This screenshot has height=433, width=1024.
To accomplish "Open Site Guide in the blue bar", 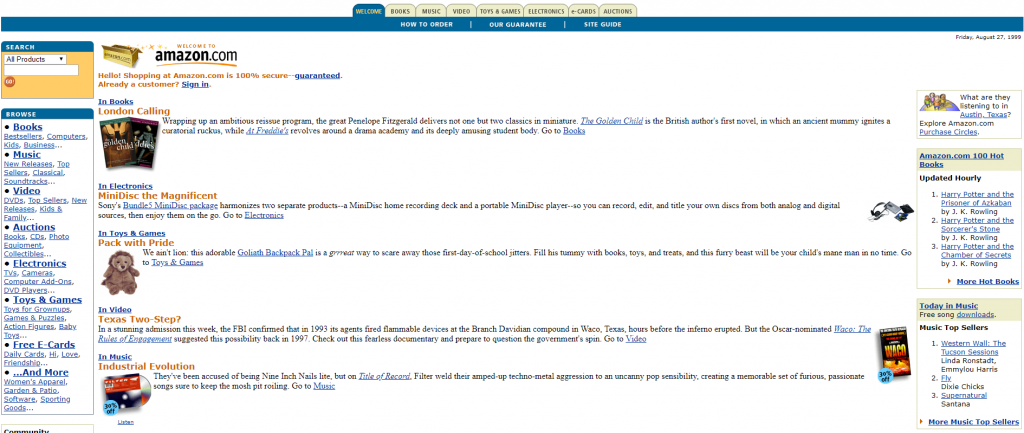I will (x=603, y=25).
